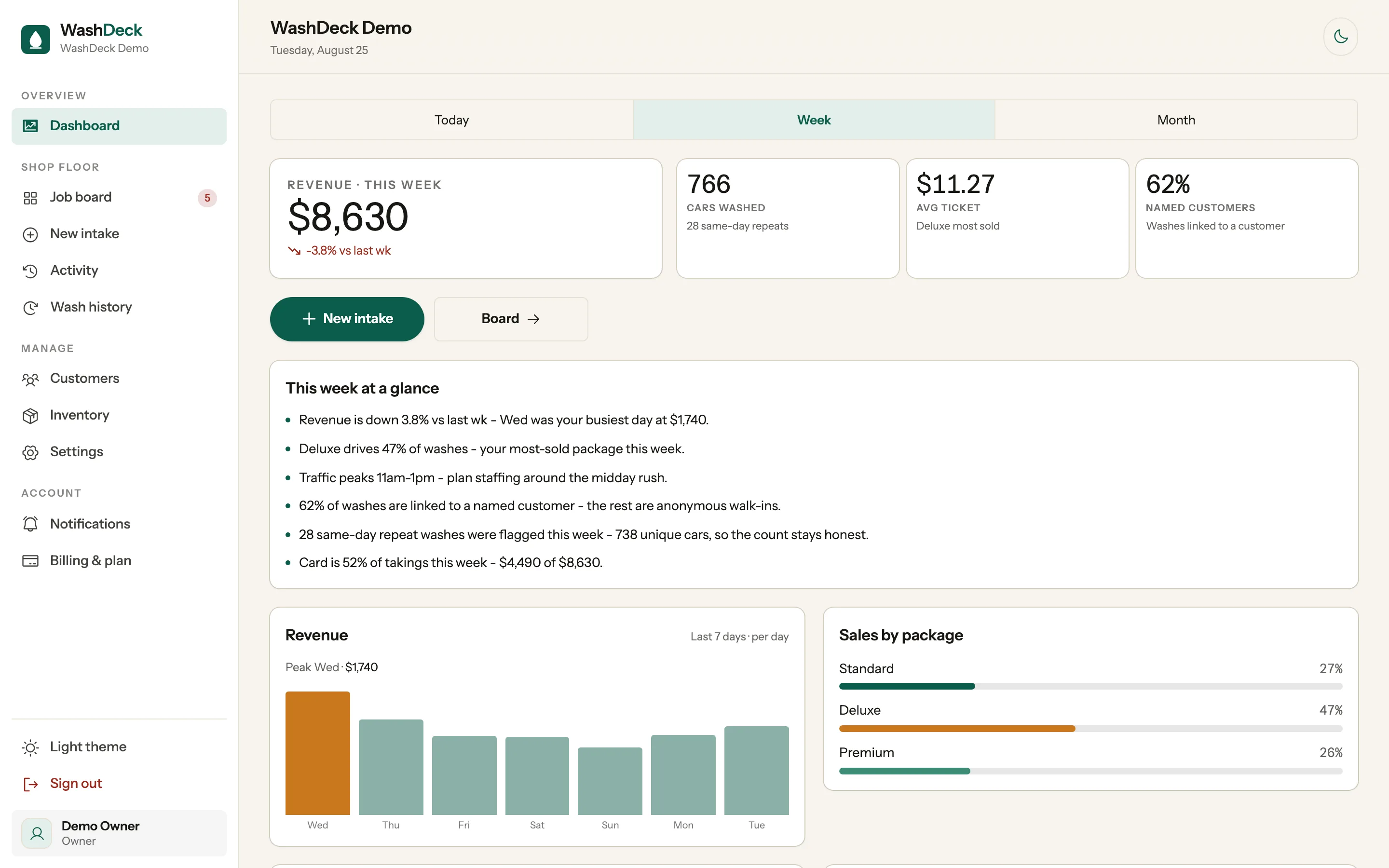This screenshot has width=1389, height=868.
Task: Open the Demo Owner account card
Action: click(119, 834)
